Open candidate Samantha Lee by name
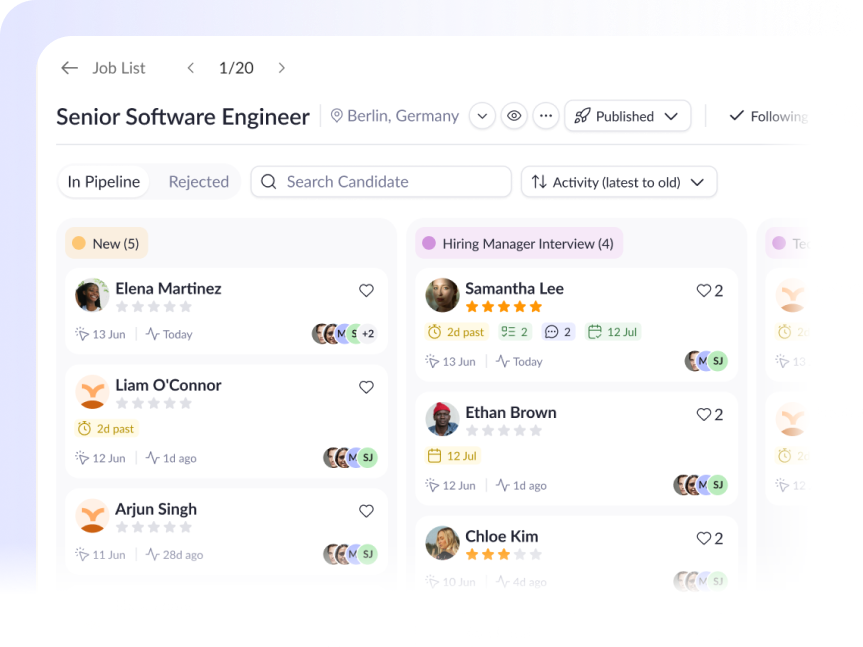 coord(515,289)
